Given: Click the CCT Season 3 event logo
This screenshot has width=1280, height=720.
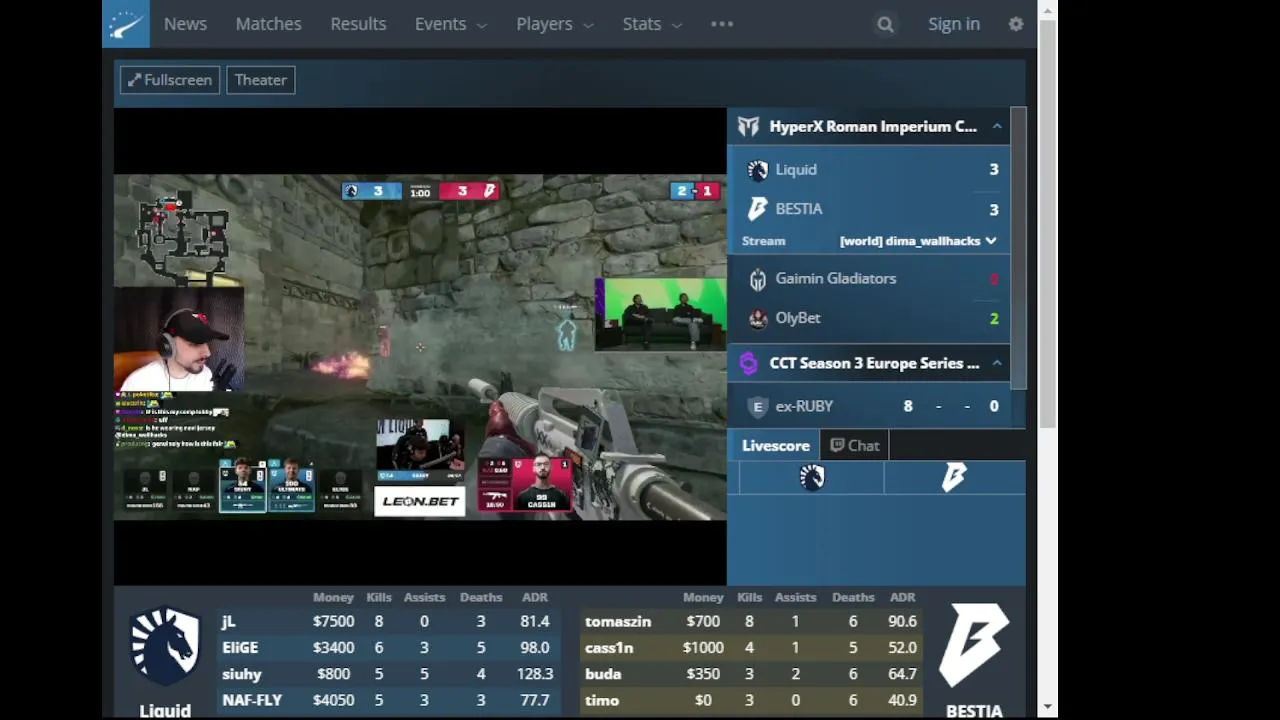Looking at the screenshot, I should (x=748, y=363).
